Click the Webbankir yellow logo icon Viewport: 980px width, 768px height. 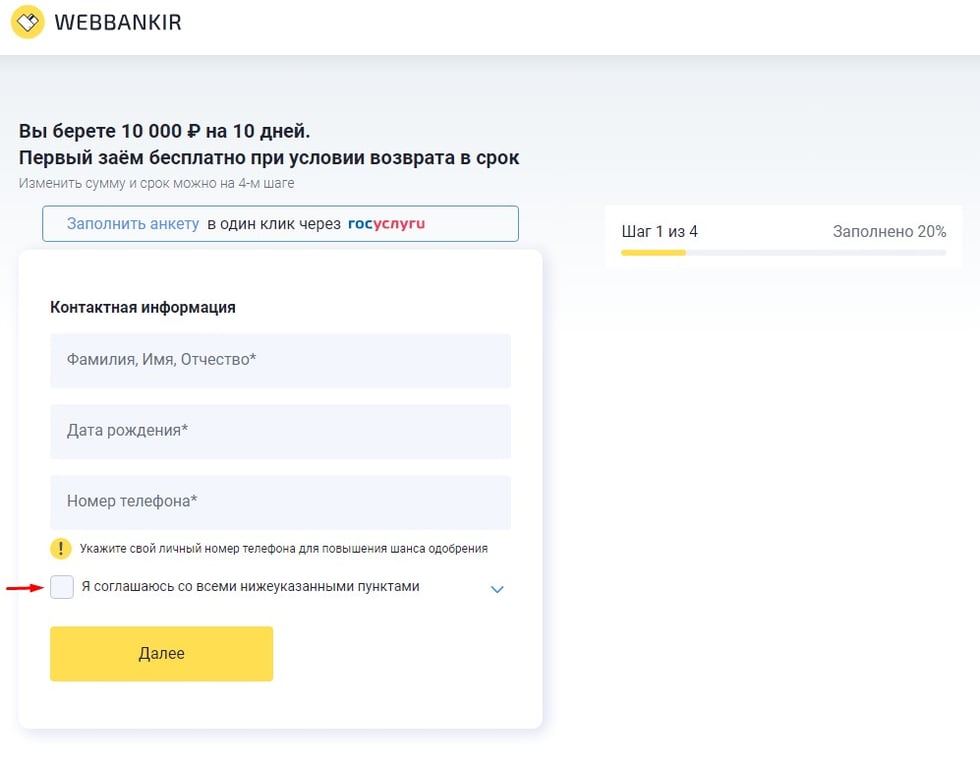[27, 22]
